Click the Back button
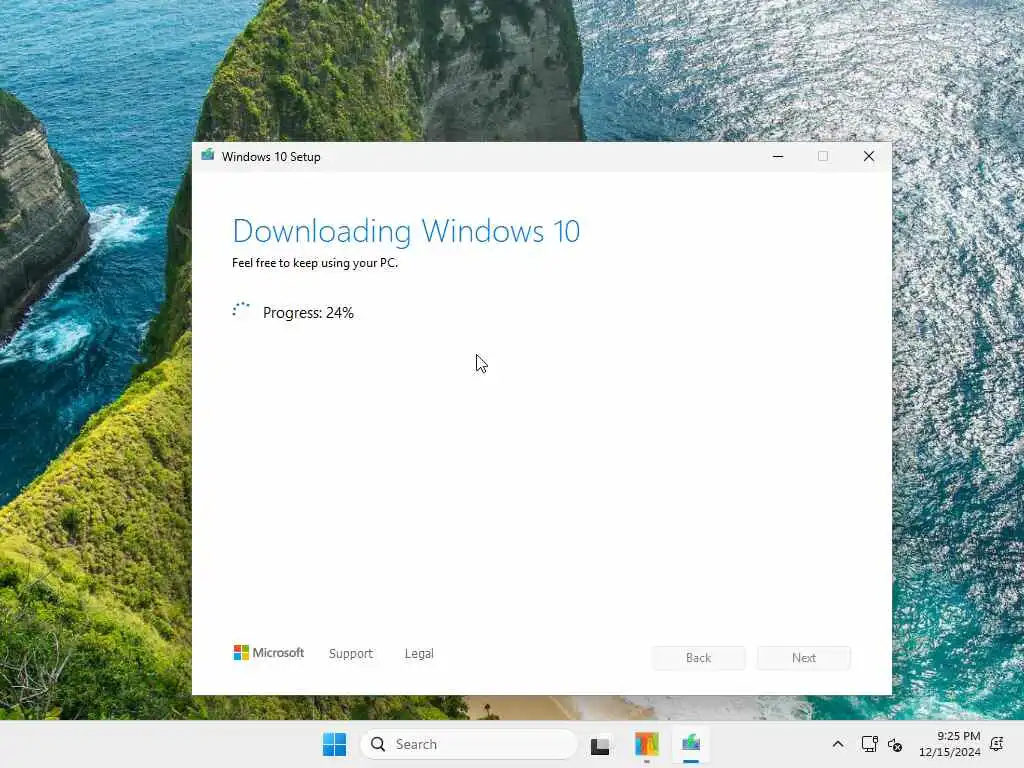 pyautogui.click(x=698, y=658)
